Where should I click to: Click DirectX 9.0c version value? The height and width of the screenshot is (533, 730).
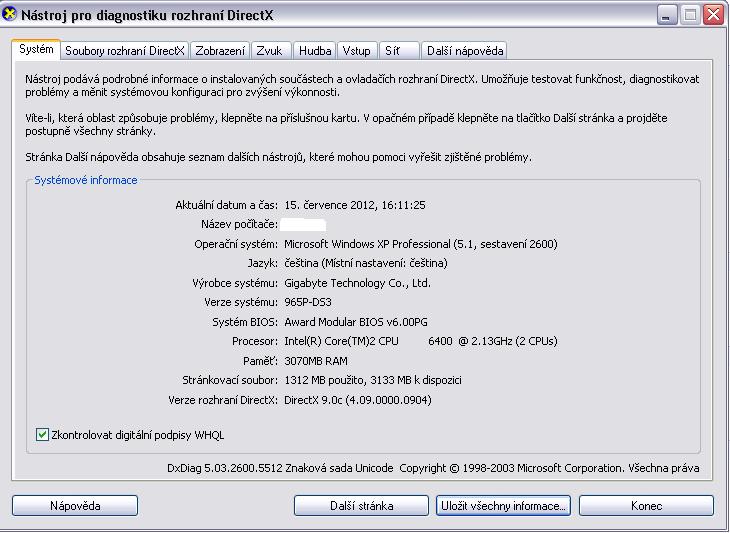click(x=358, y=400)
